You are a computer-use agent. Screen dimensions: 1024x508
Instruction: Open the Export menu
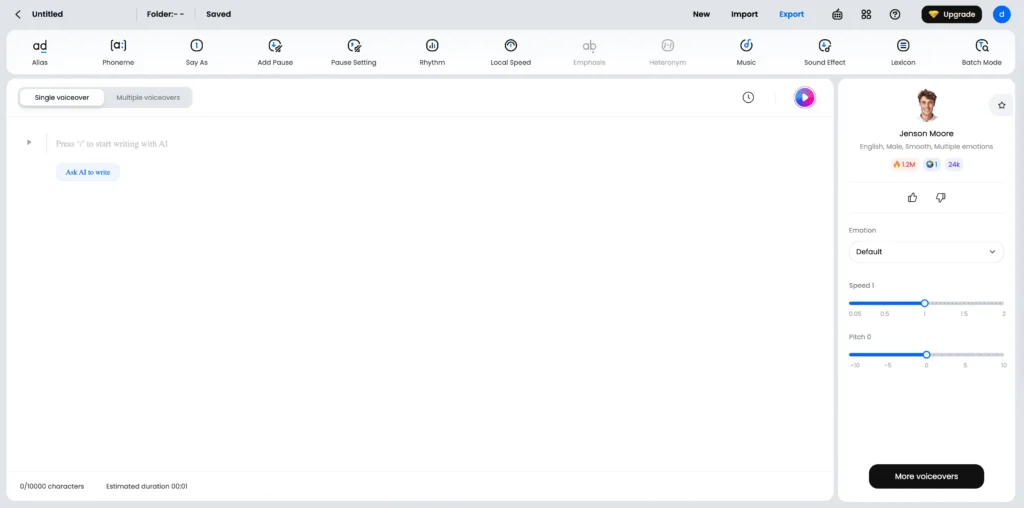791,15
